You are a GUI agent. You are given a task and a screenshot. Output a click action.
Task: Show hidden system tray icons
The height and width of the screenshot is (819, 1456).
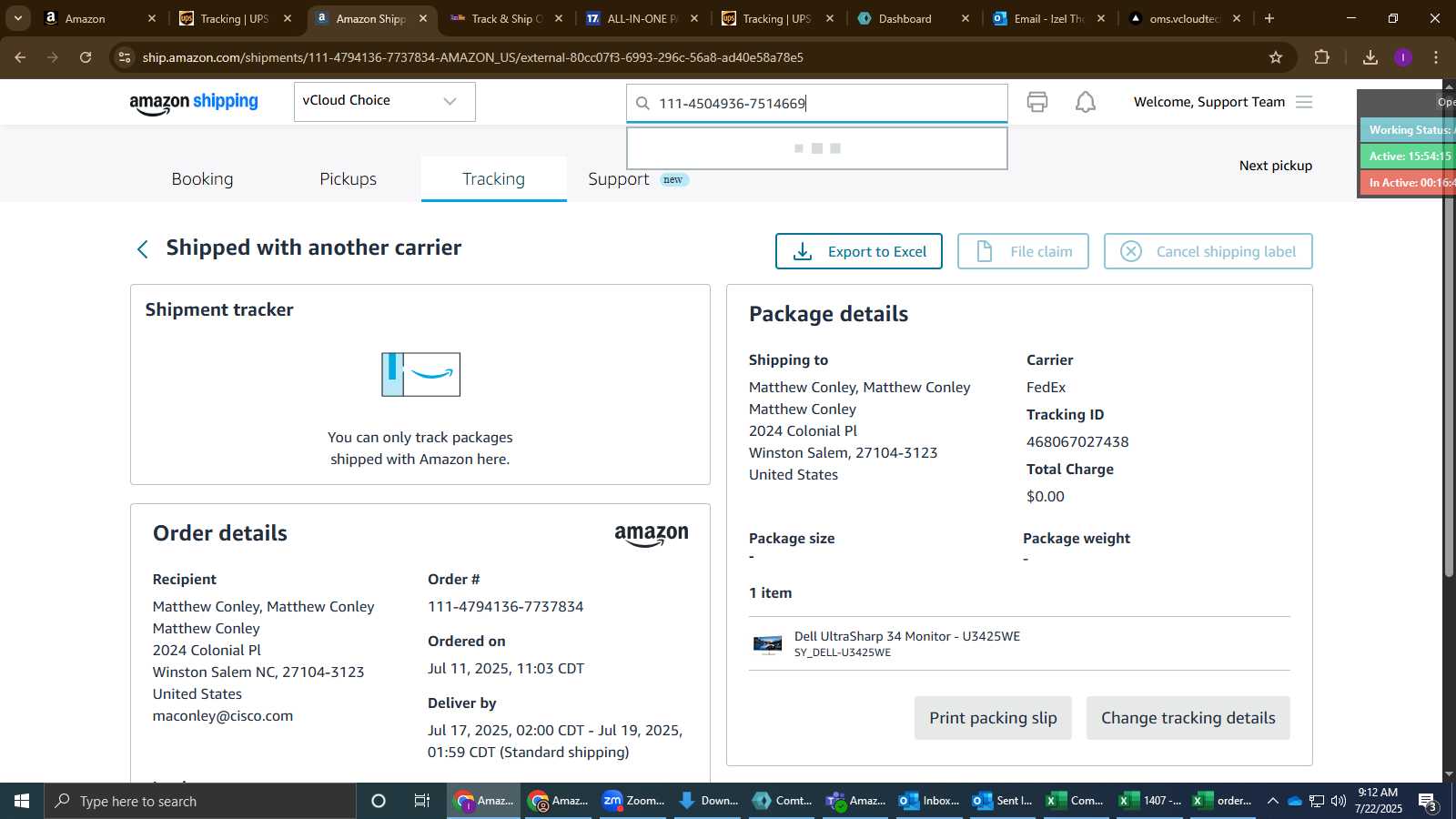coord(1272,801)
